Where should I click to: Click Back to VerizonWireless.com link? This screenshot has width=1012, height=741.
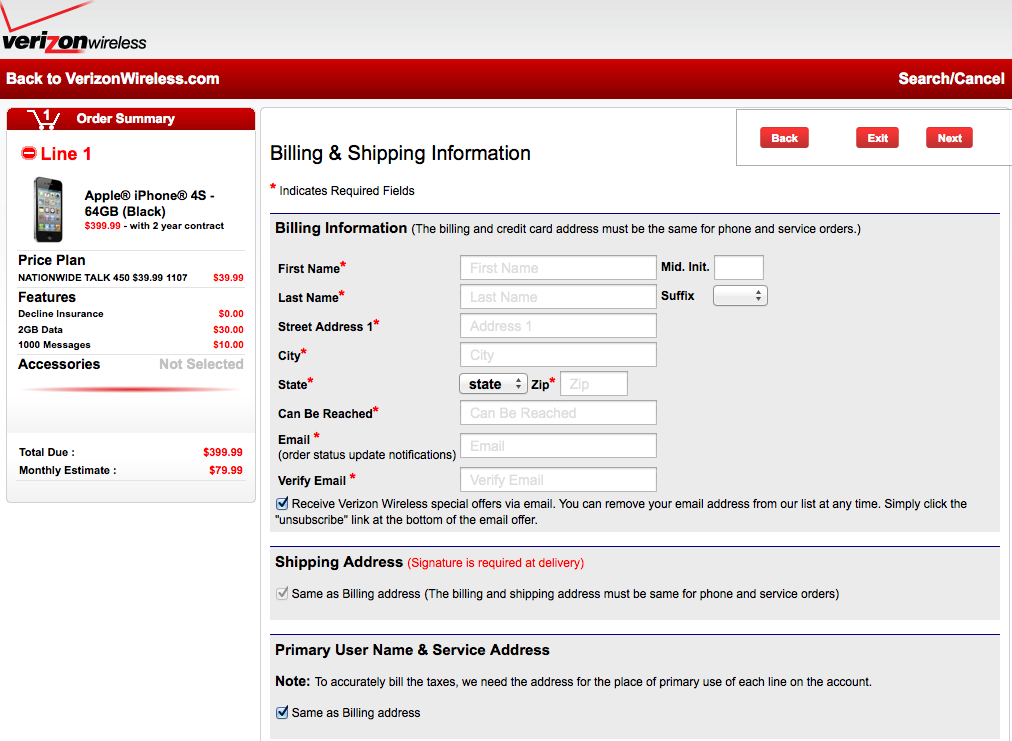tap(113, 79)
